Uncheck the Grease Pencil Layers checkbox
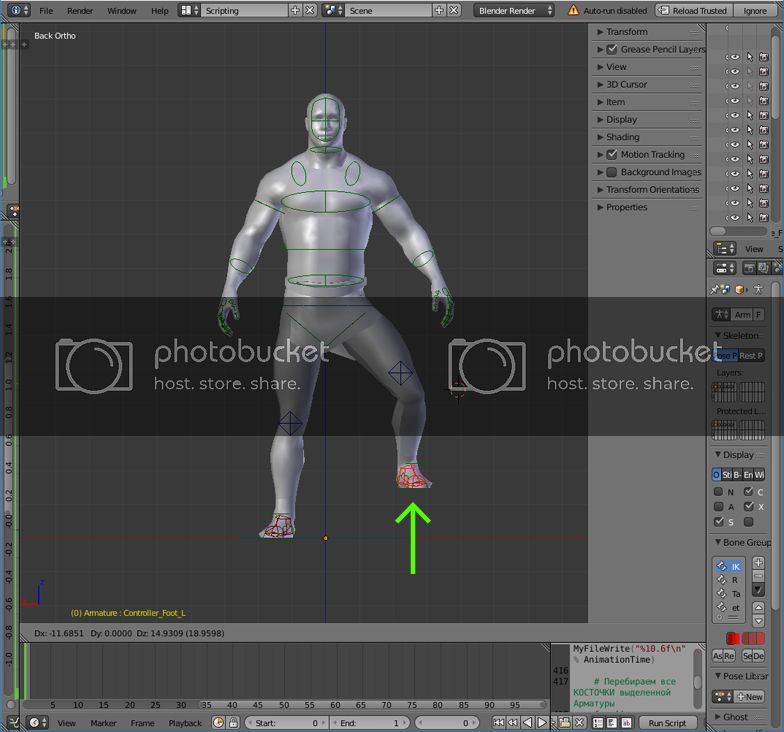The image size is (784, 732). point(612,49)
